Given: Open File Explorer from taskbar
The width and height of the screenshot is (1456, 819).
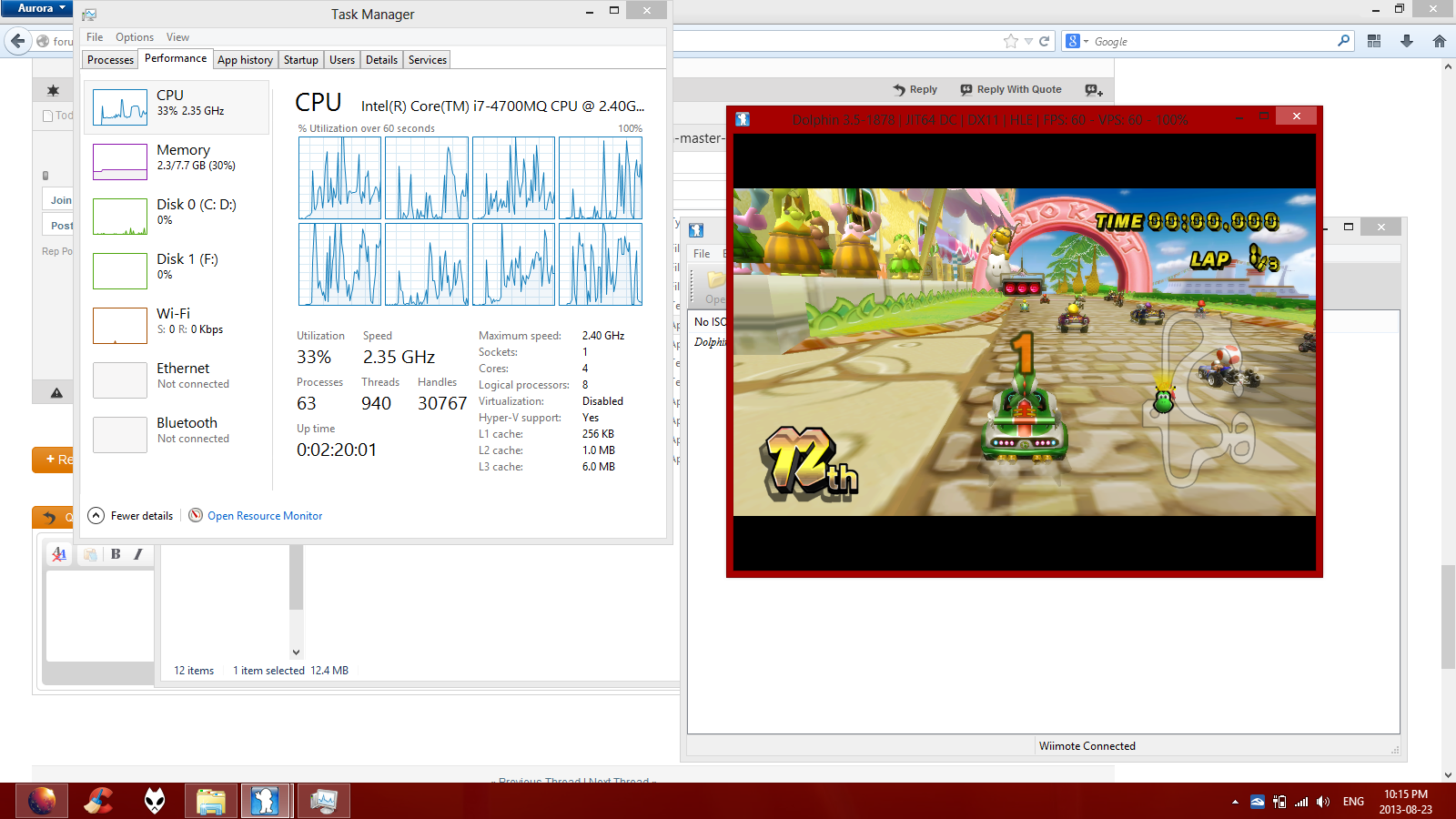Looking at the screenshot, I should click(211, 801).
